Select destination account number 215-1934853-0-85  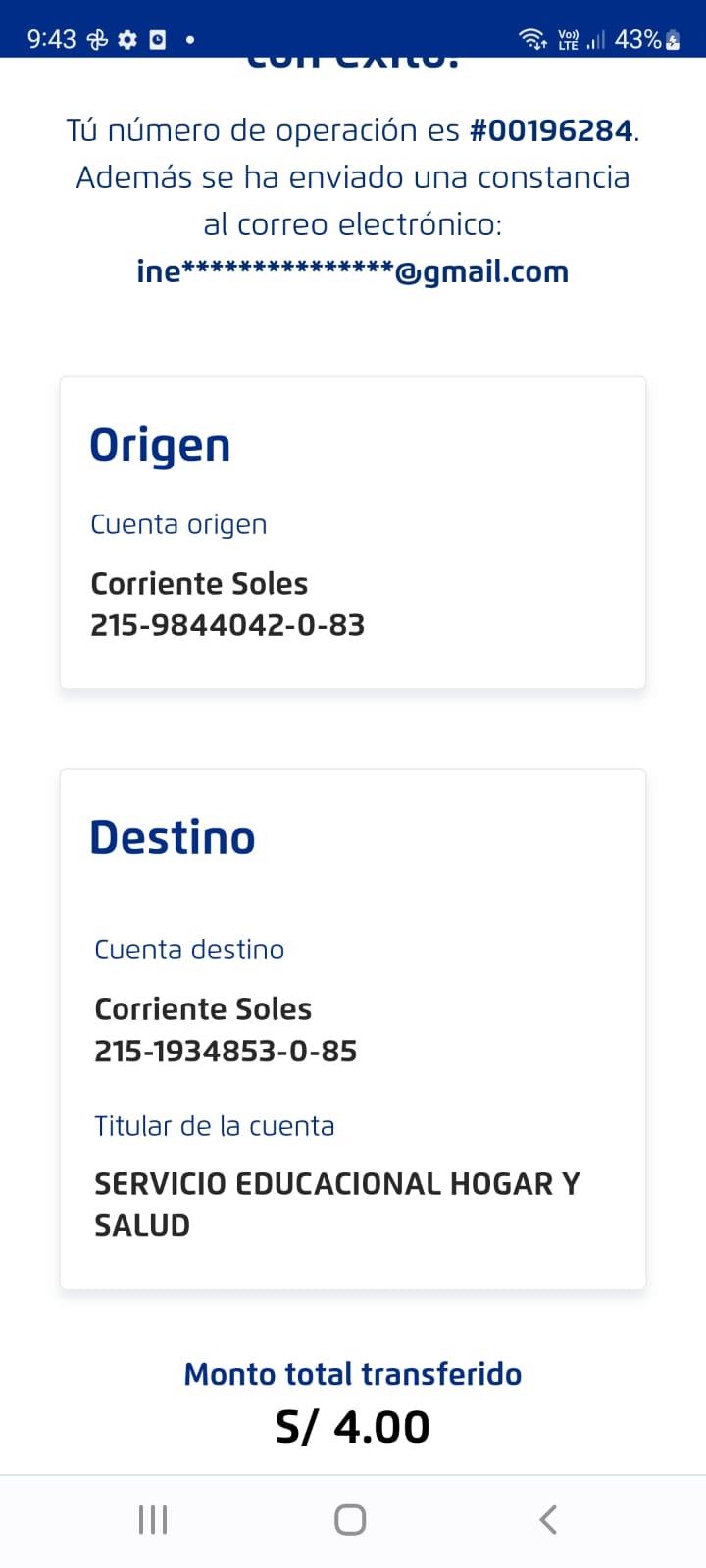pyautogui.click(x=226, y=1052)
